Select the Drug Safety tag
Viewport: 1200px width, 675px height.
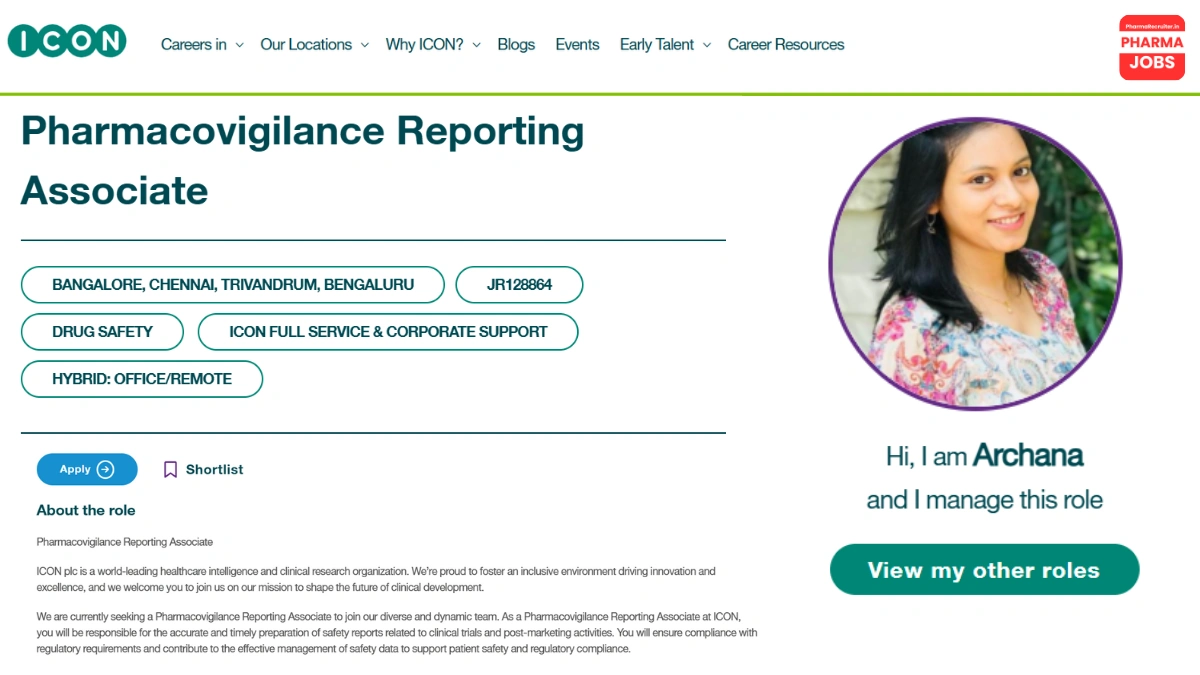[x=102, y=332]
